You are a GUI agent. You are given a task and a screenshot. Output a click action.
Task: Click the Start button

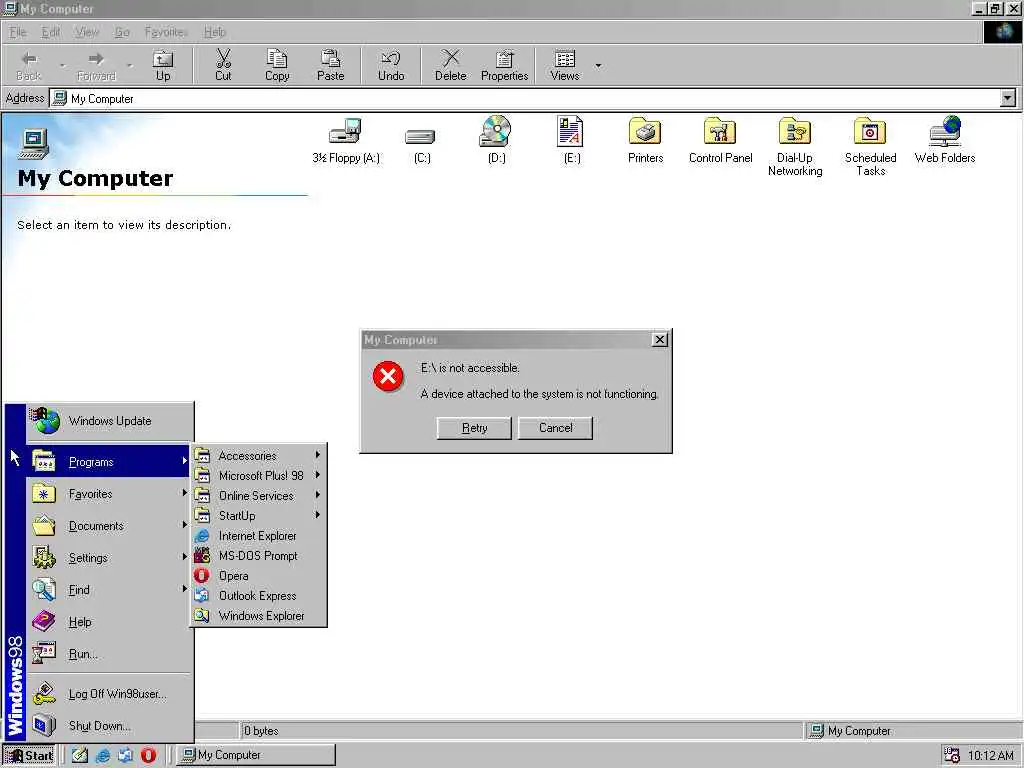29,756
